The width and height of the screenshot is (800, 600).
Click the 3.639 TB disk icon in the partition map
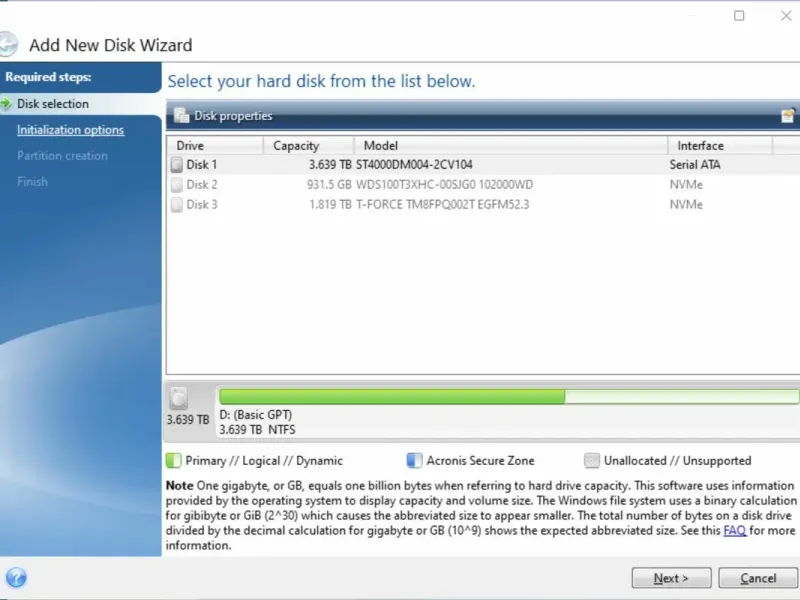pos(179,399)
